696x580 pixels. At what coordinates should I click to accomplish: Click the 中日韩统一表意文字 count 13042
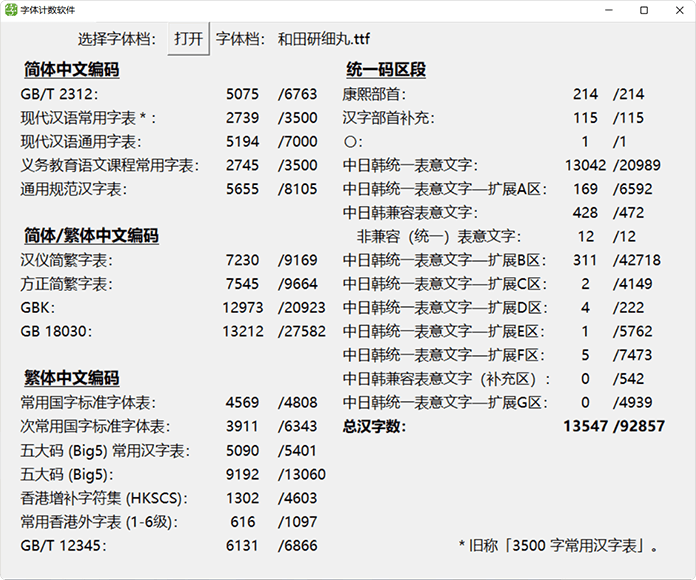[x=585, y=166]
